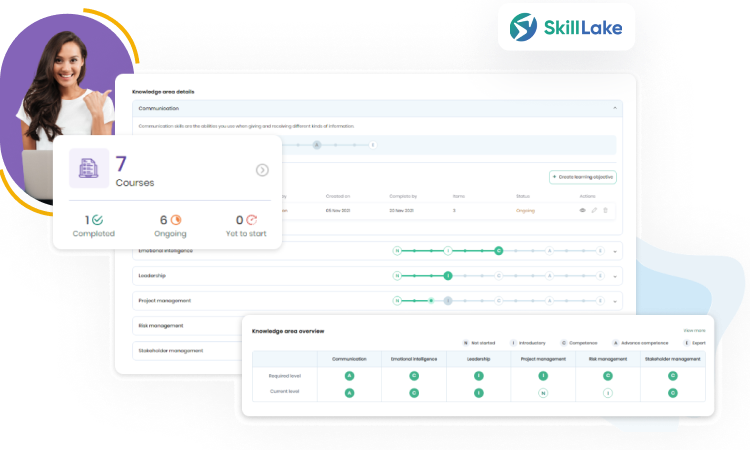Click level A on Emotional intelligence slider

click(550, 251)
